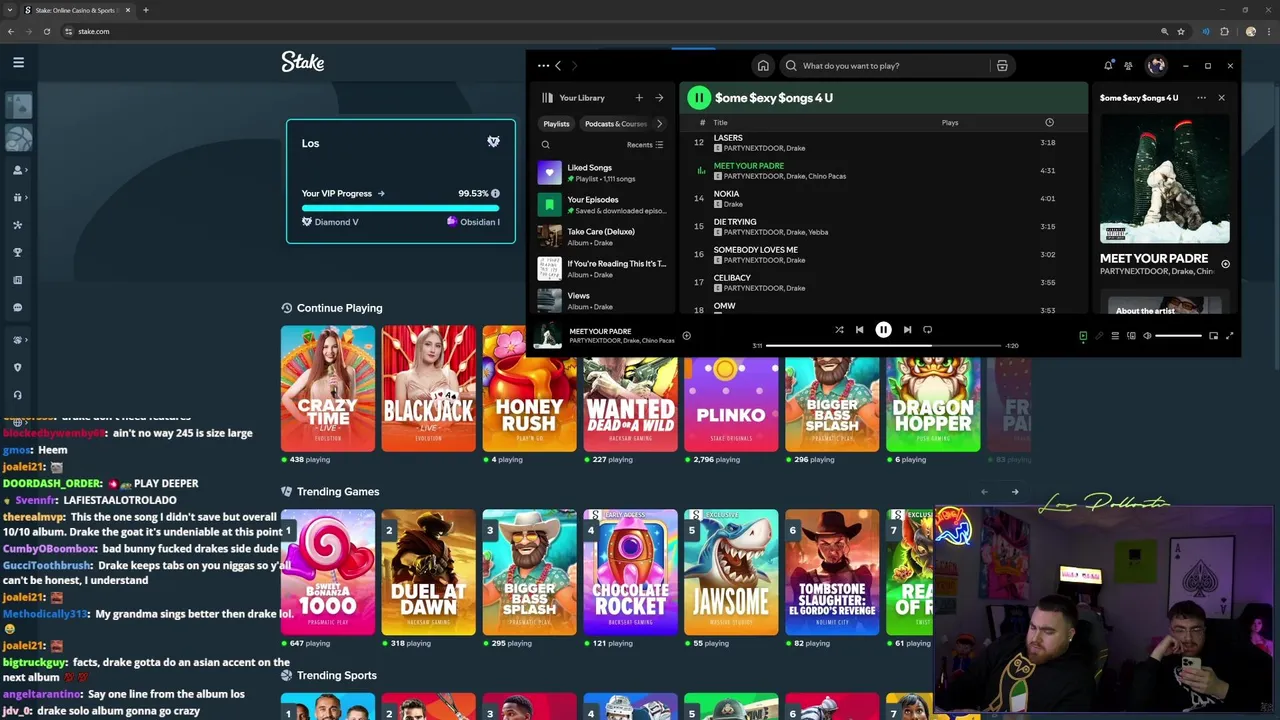Open the Casino cards icon in Stake sidebar
This screenshot has height=720, width=1280.
click(19, 106)
